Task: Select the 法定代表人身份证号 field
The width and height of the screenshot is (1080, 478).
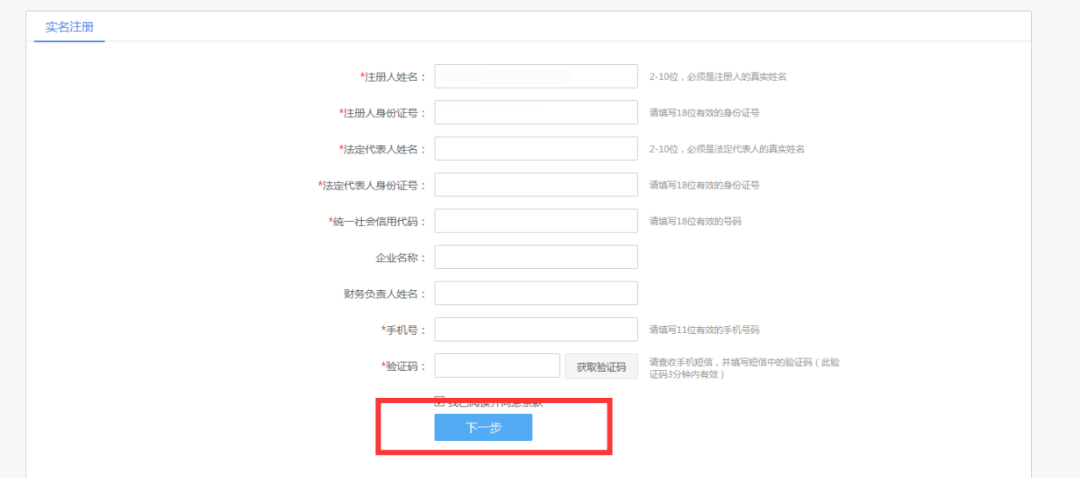Action: pyautogui.click(x=536, y=185)
